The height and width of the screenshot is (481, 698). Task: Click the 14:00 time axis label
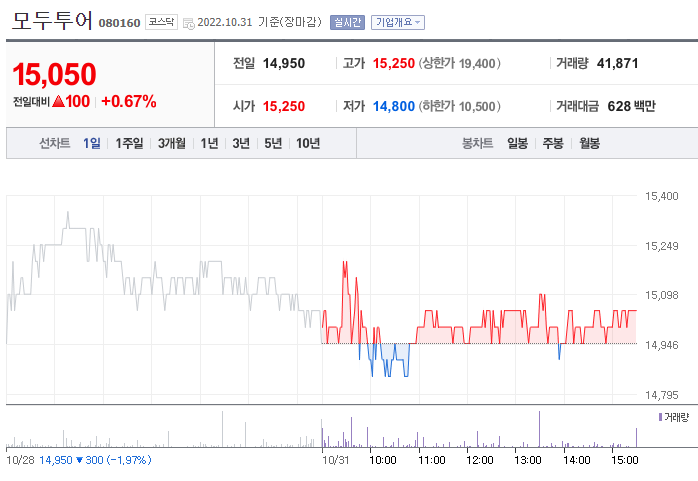[x=577, y=460]
